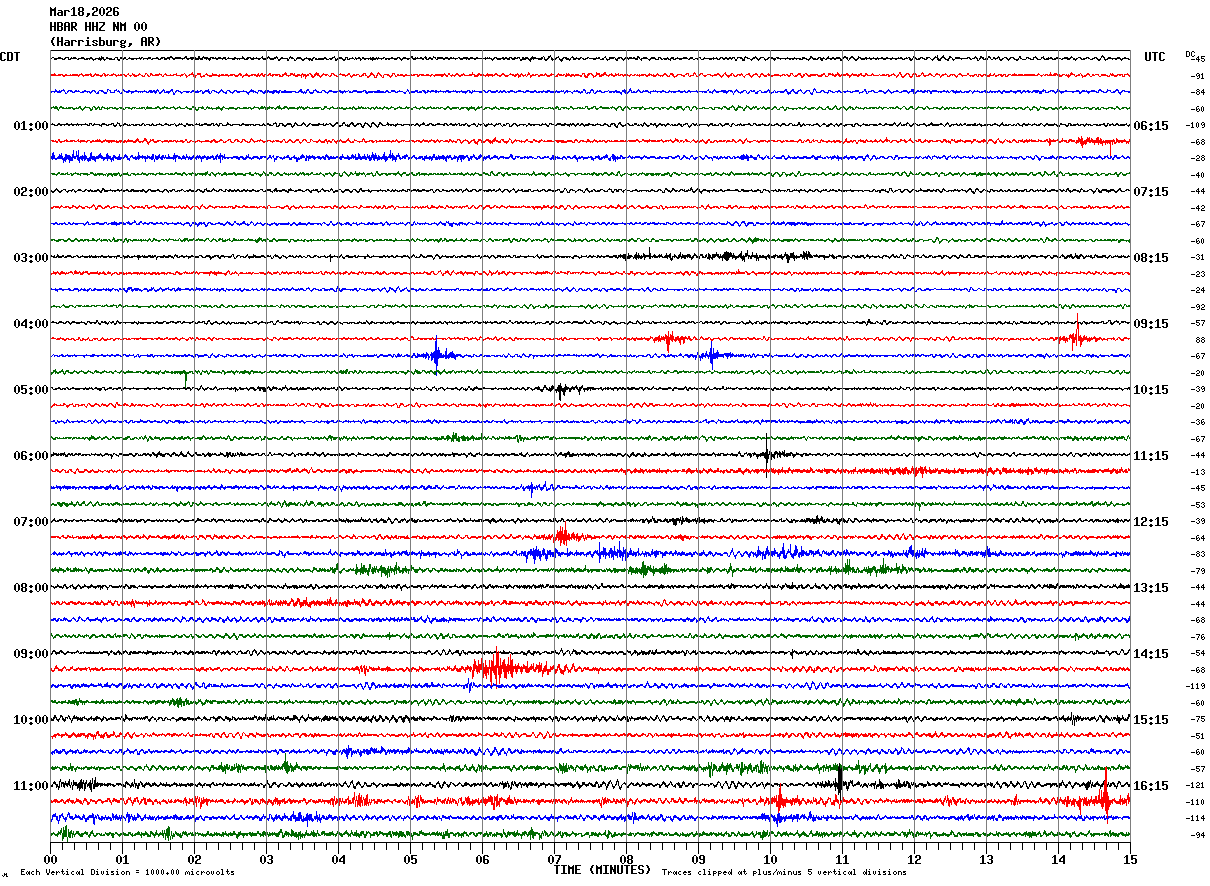Image resolution: width=1210 pixels, height=886 pixels.
Task: Click the UTC timezone label
Action: [x=1155, y=57]
